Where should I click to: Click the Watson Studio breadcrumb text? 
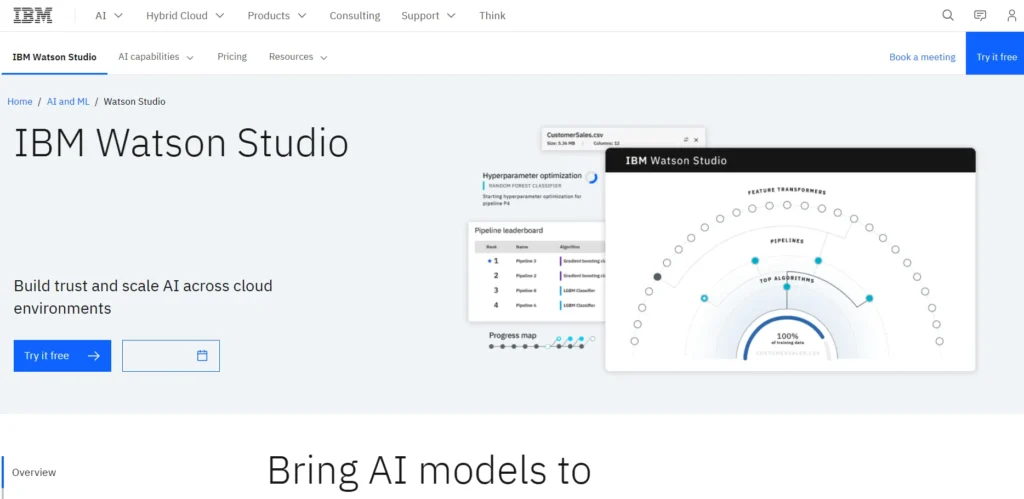[135, 101]
